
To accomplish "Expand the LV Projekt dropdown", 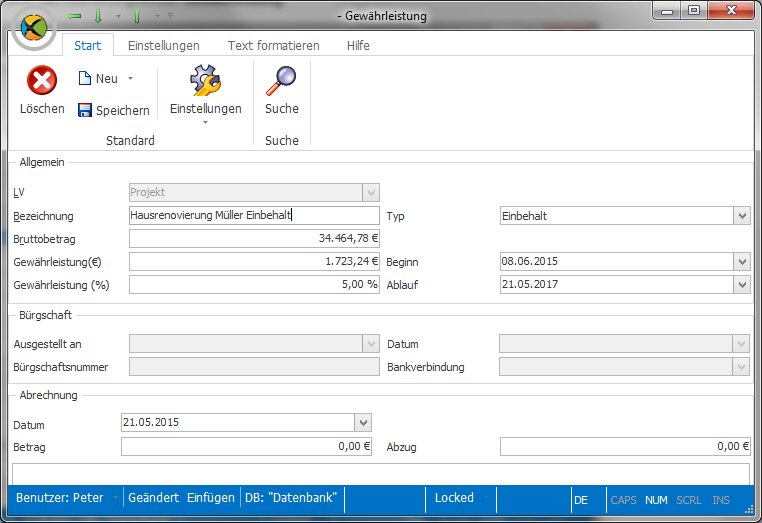I will point(371,192).
